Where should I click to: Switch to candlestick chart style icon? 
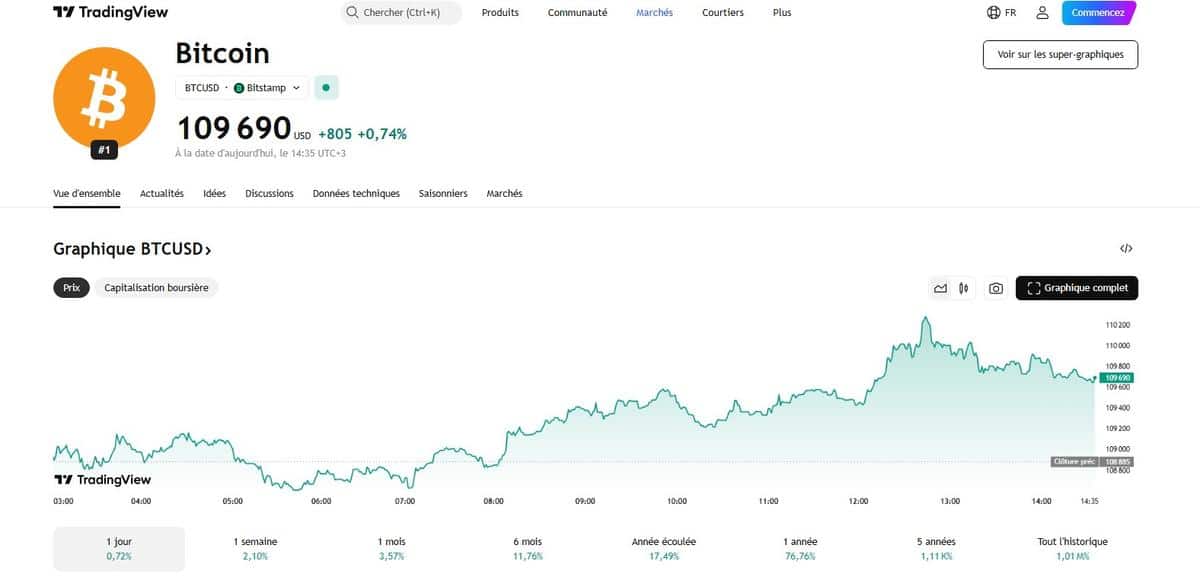(x=963, y=288)
